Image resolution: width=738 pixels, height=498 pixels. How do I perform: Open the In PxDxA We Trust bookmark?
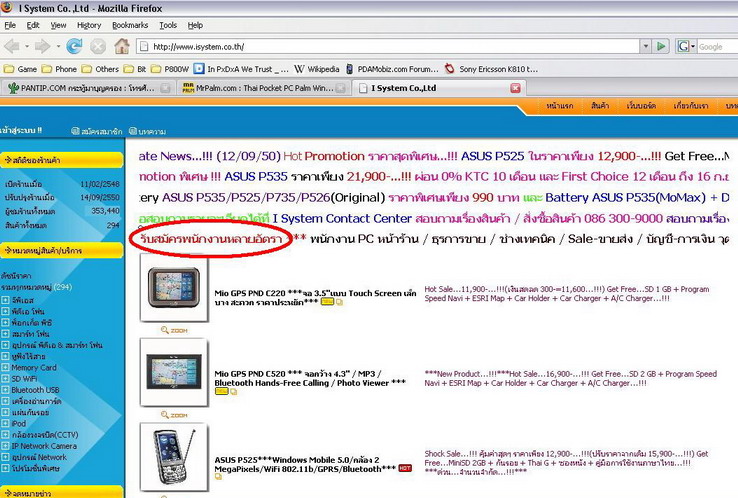[x=241, y=69]
